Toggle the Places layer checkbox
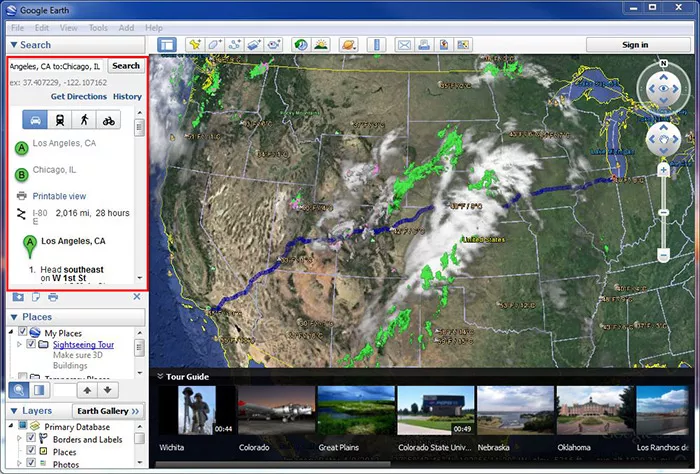700x474 pixels. [31, 450]
